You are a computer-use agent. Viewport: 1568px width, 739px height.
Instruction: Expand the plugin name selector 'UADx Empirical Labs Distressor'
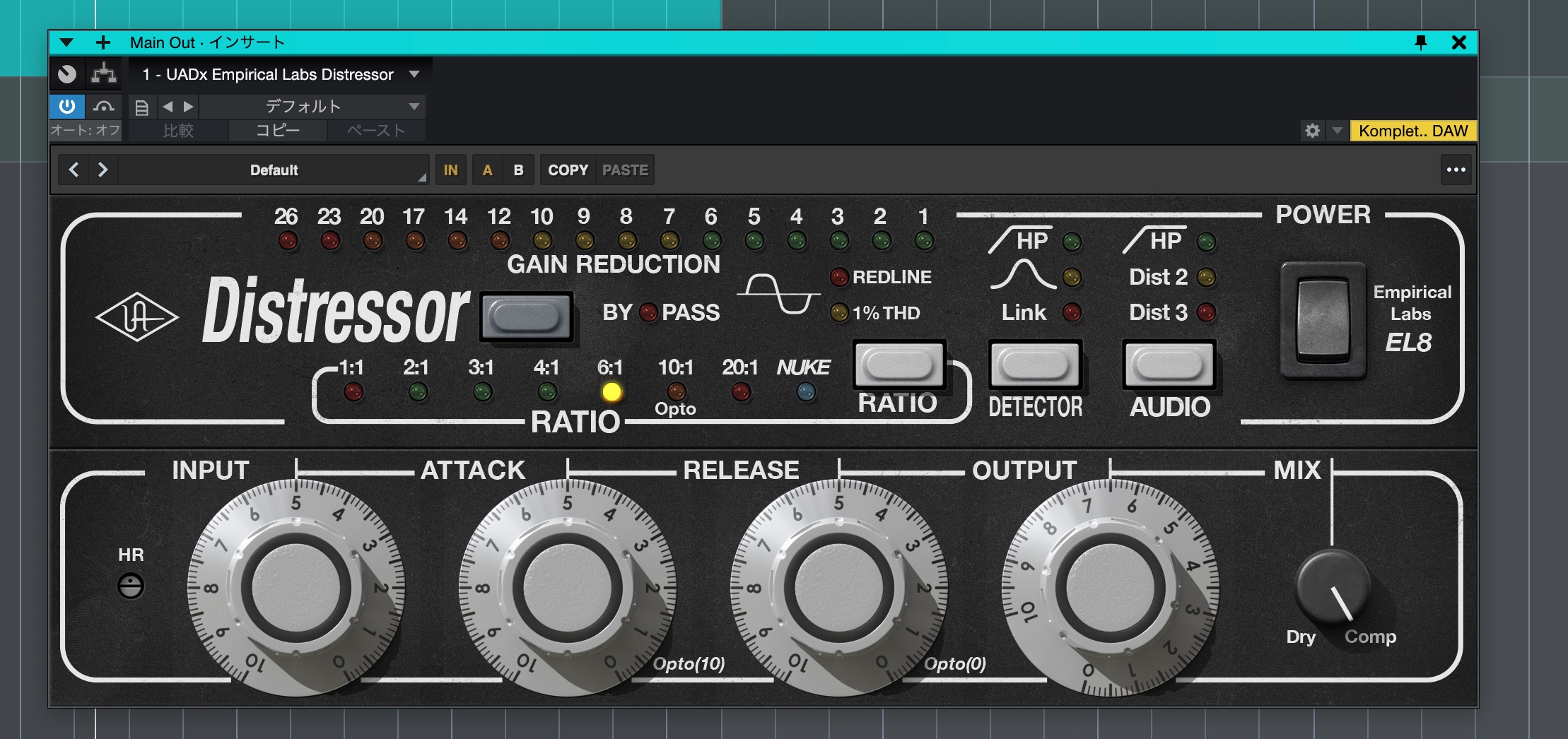(279, 74)
